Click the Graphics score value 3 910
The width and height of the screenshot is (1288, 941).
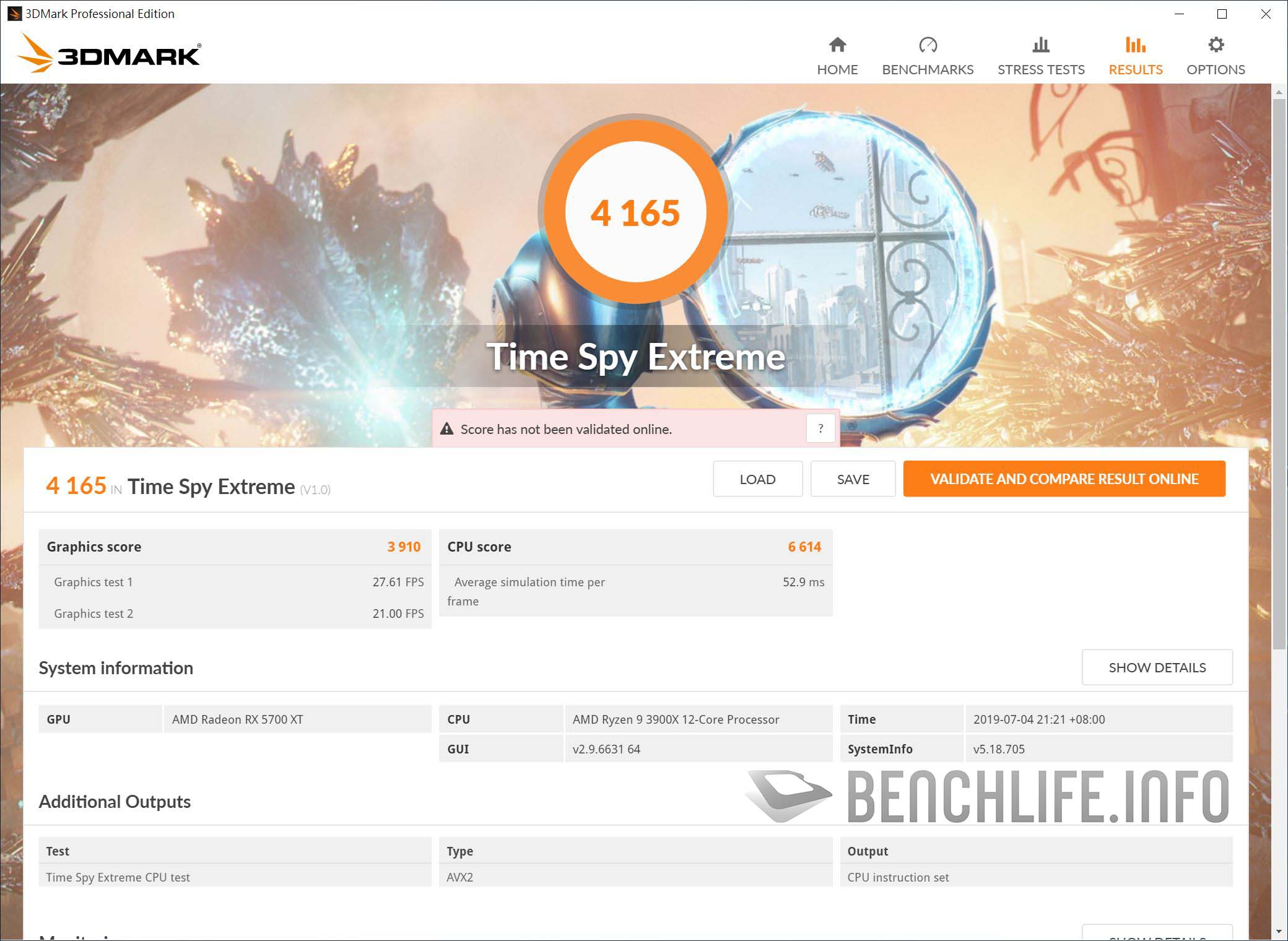pyautogui.click(x=404, y=547)
